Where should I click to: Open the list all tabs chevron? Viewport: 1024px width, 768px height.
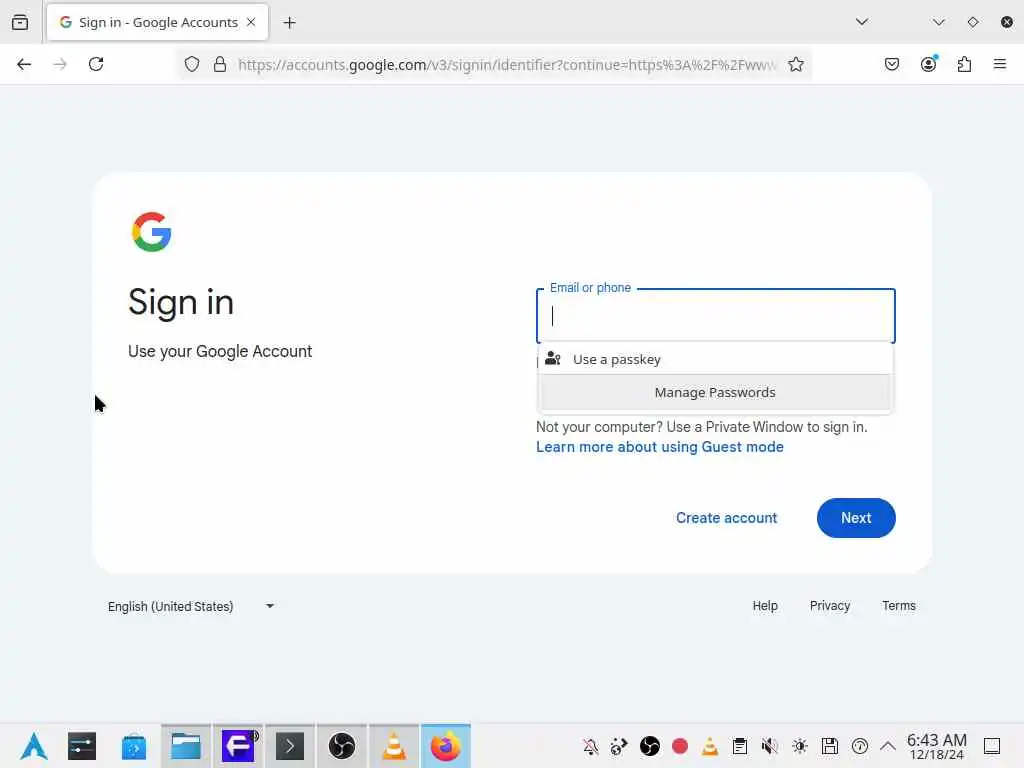click(x=862, y=22)
